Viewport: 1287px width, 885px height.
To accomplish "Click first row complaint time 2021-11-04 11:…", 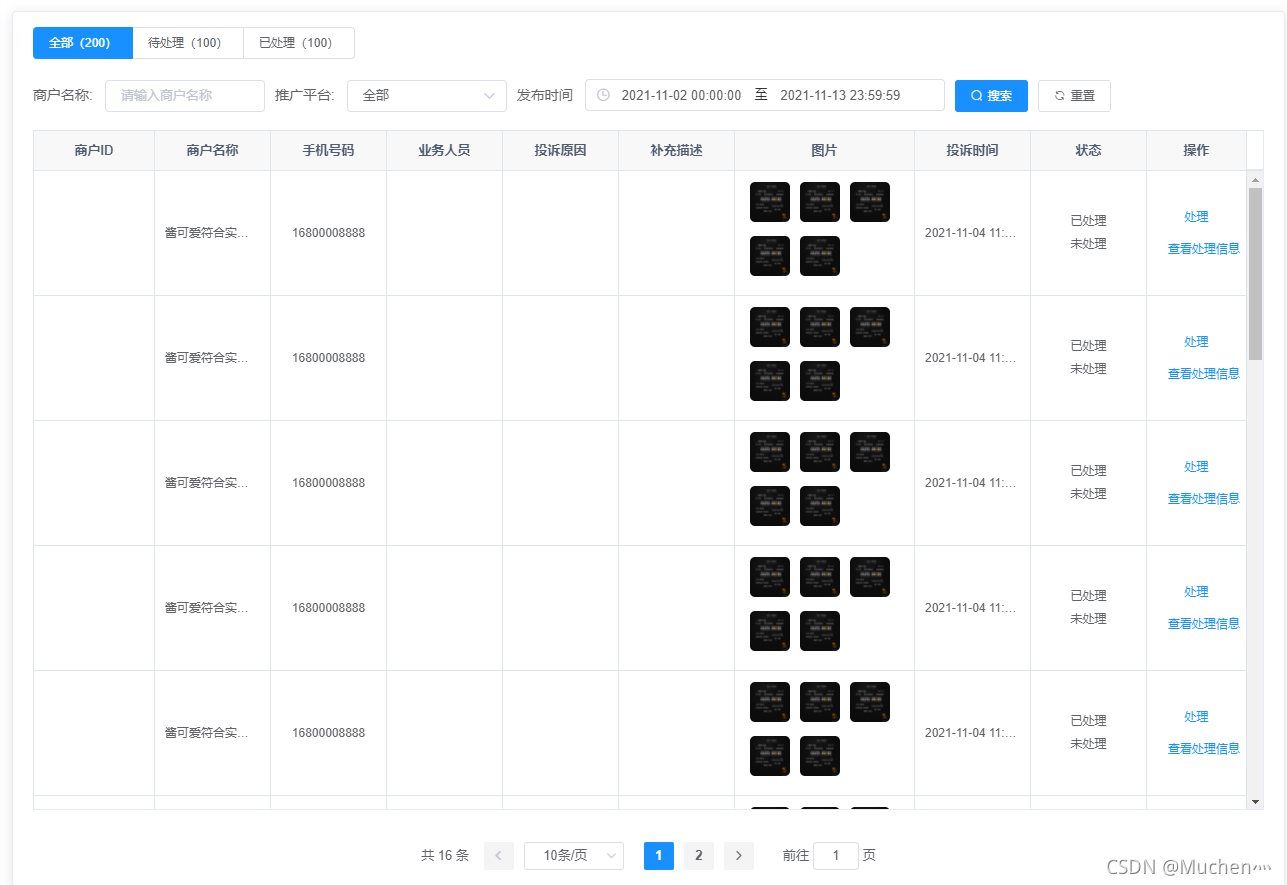I will [x=970, y=233].
